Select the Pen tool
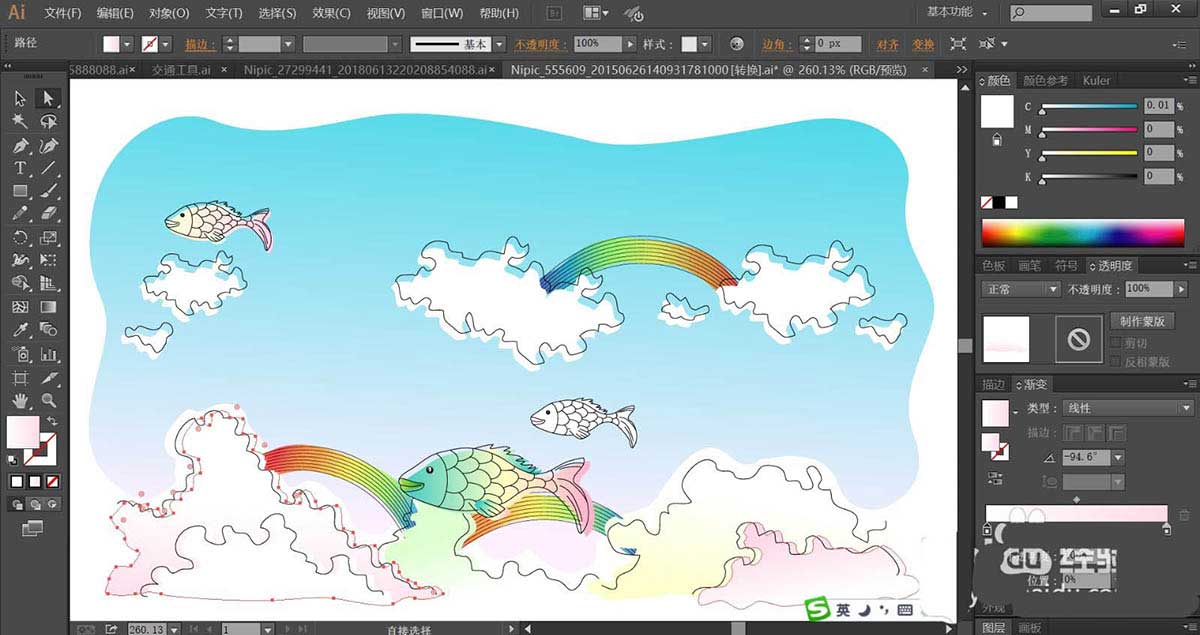This screenshot has width=1200, height=635. (x=20, y=145)
